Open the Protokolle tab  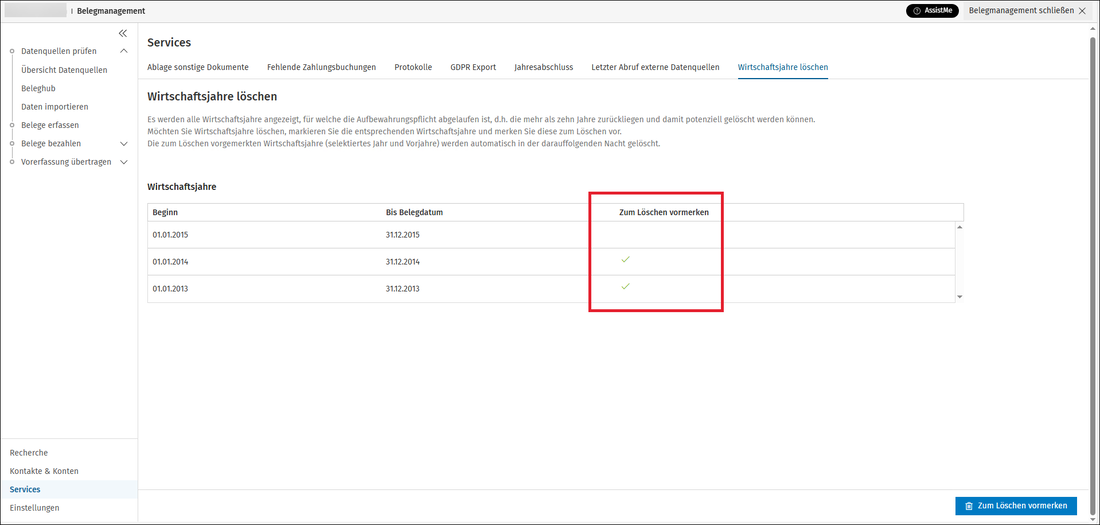click(x=413, y=67)
